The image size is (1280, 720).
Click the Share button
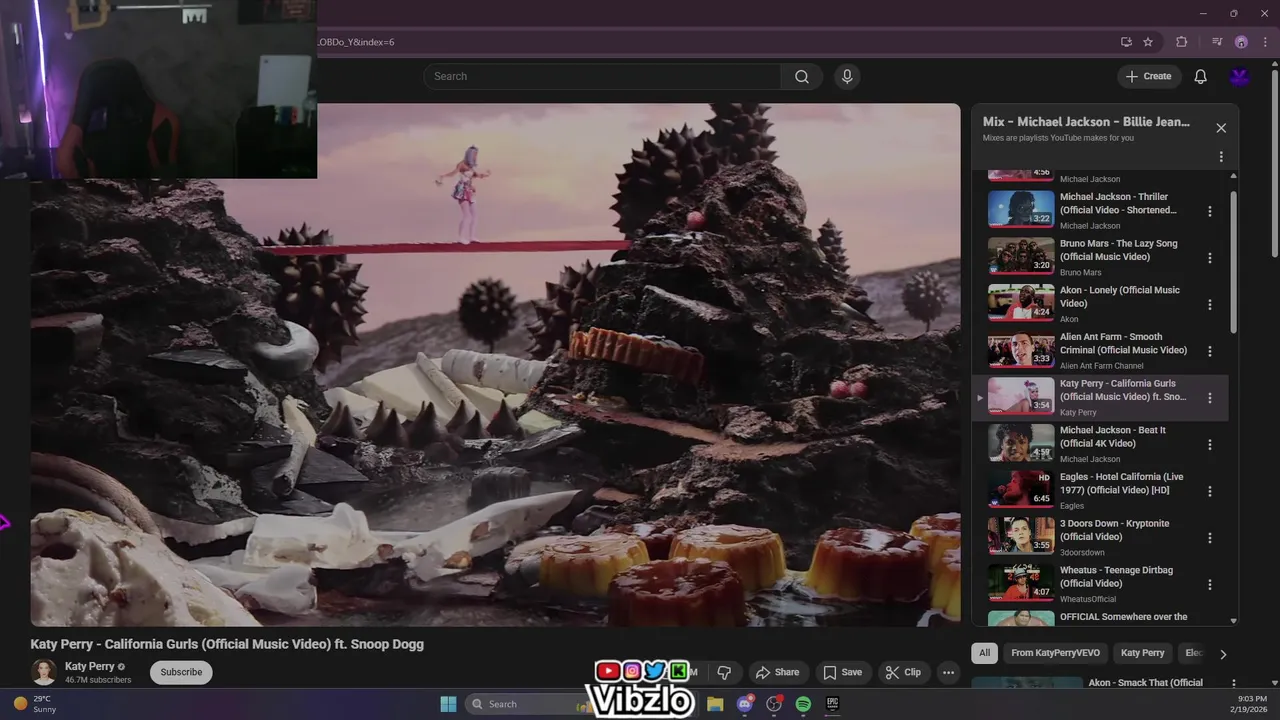777,672
